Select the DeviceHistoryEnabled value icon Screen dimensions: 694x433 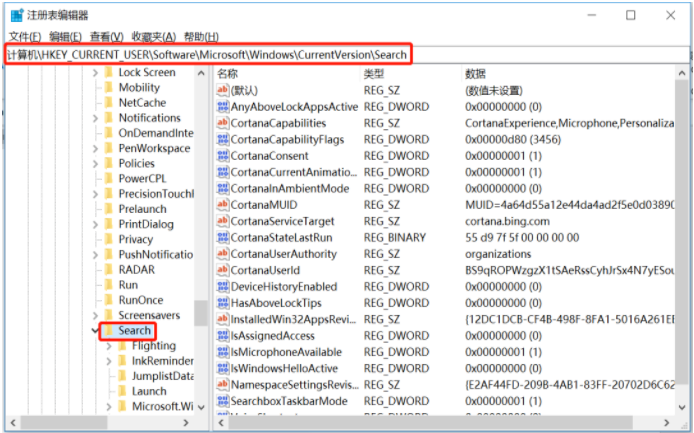(x=223, y=287)
